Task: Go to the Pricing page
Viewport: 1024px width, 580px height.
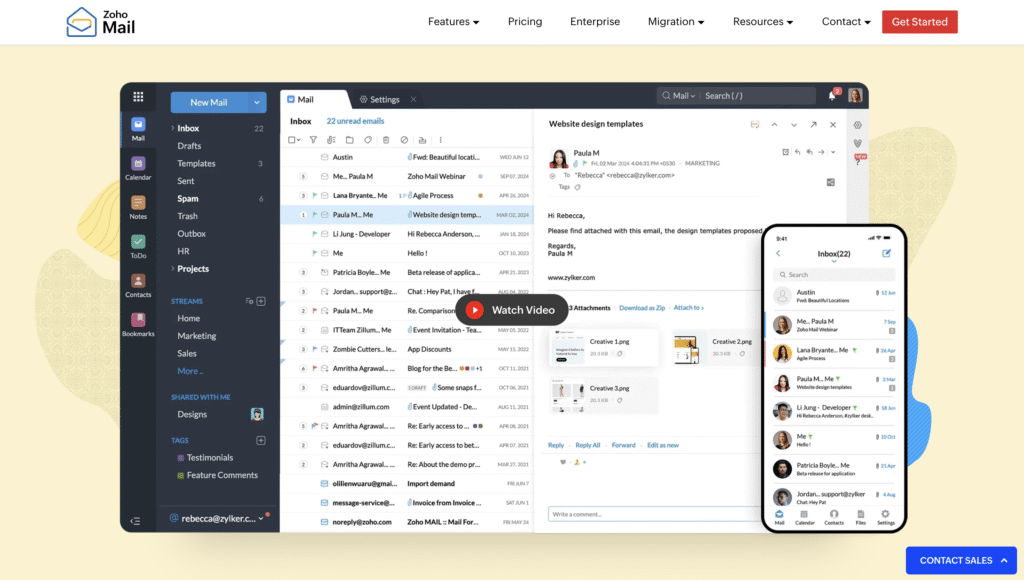Action: tap(525, 22)
